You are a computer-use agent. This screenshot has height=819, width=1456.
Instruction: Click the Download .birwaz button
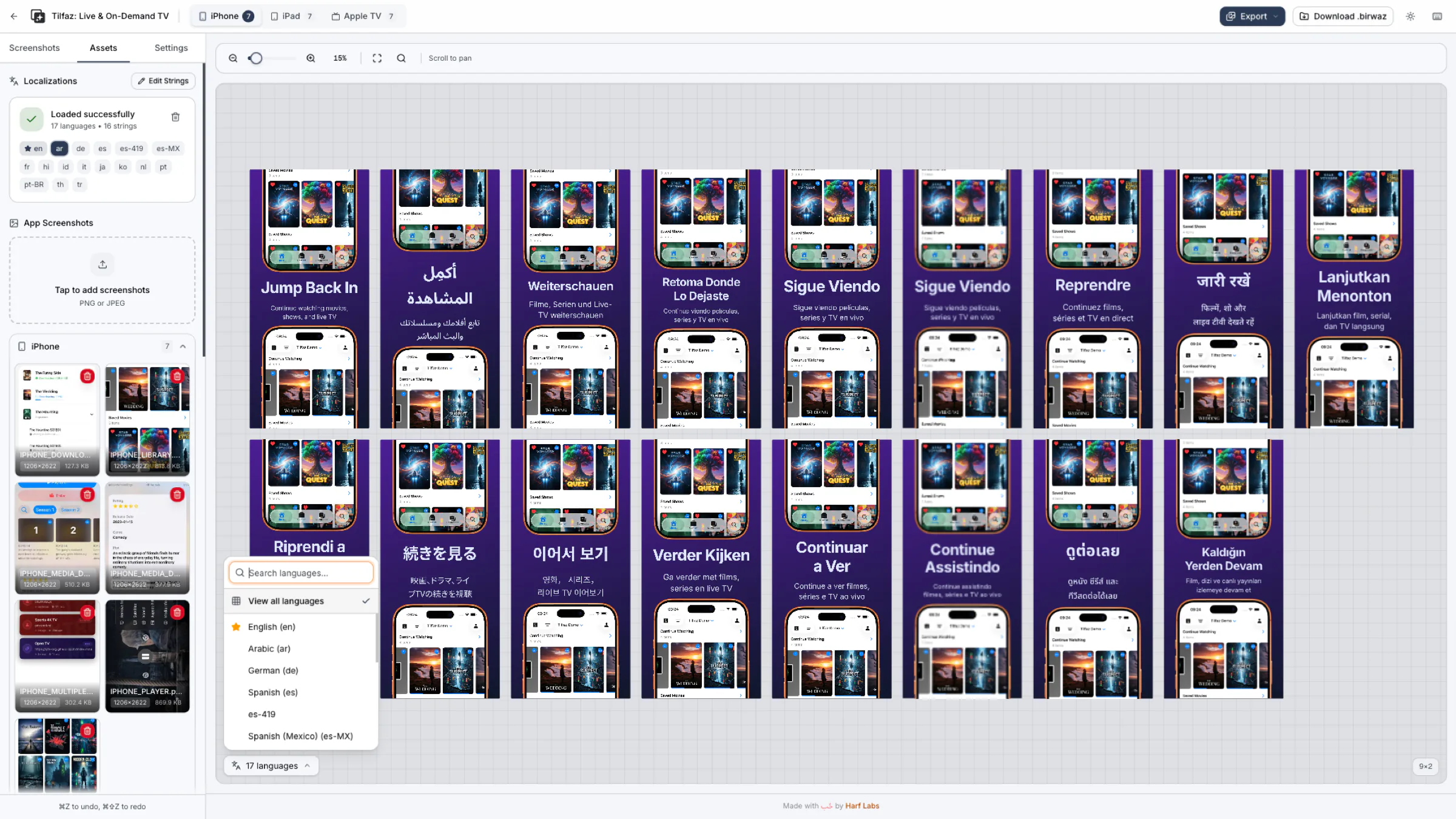click(x=1343, y=16)
